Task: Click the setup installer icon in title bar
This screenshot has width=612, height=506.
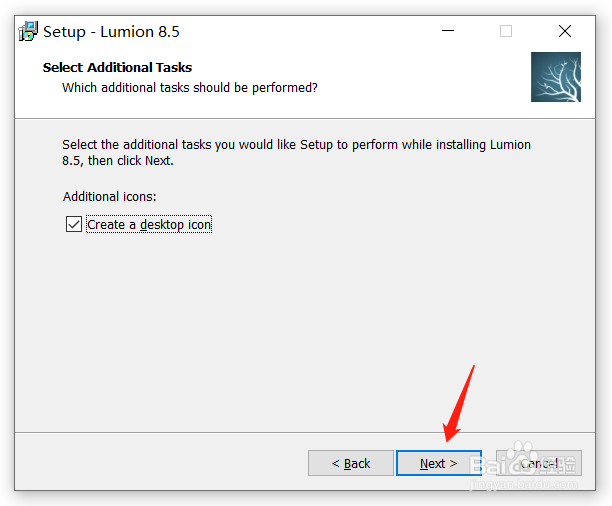Action: tap(28, 31)
